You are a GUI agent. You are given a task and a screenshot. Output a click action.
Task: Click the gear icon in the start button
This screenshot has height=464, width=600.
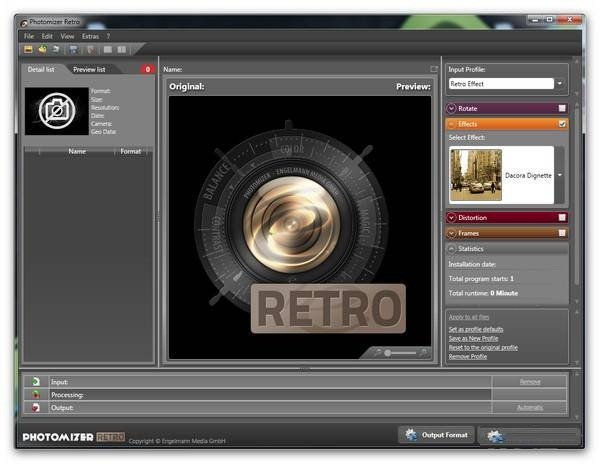(x=496, y=436)
